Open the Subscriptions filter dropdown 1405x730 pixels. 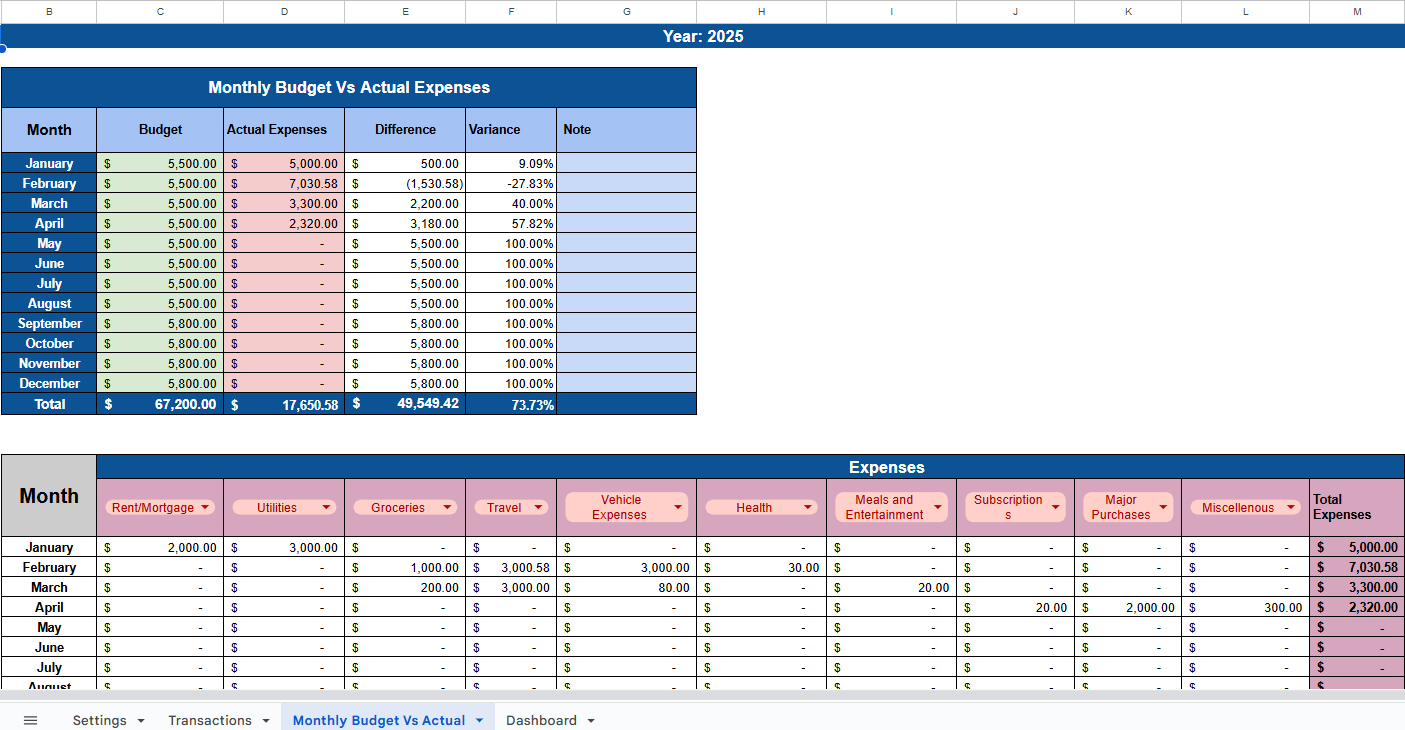tap(1058, 507)
